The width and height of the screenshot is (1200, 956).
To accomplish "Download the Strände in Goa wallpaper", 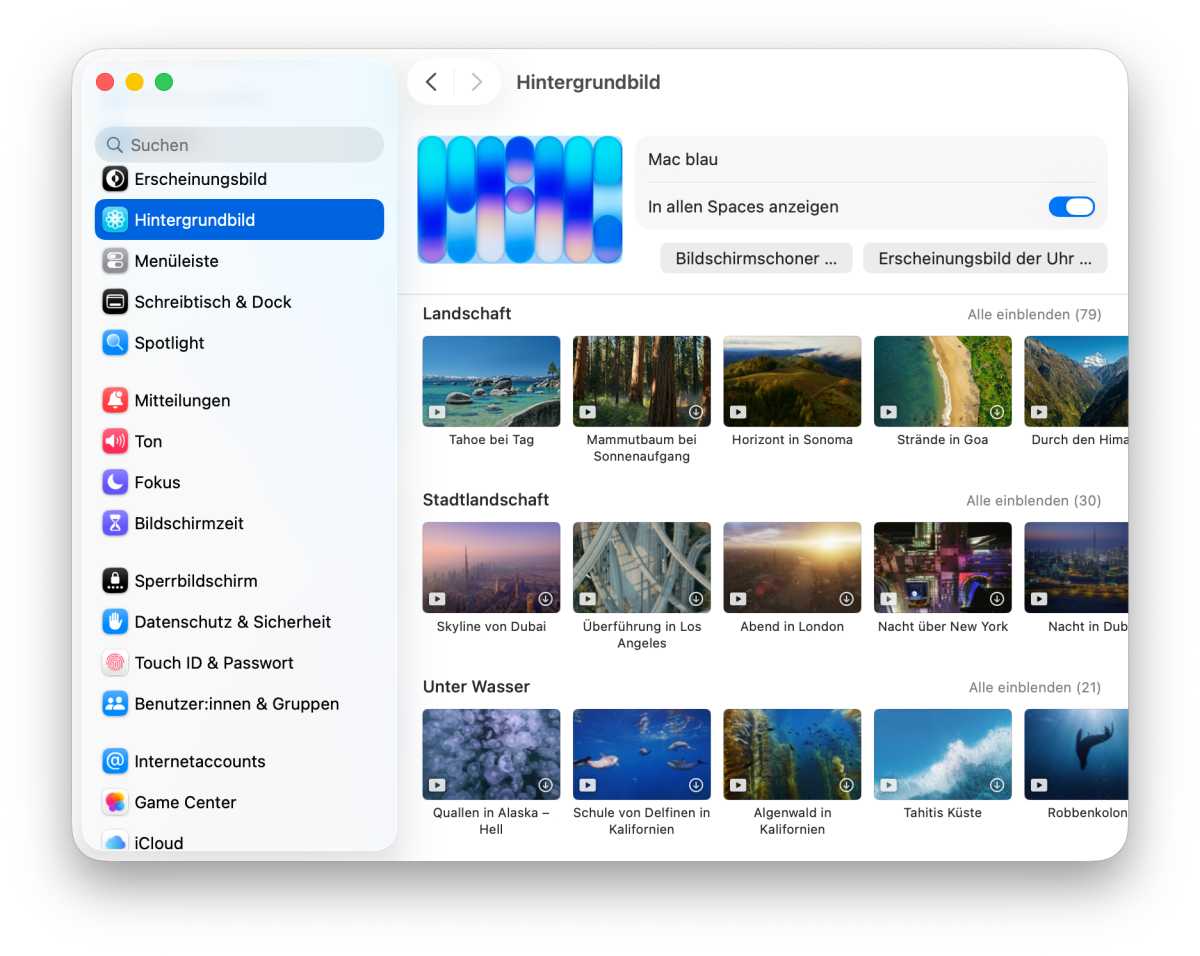I will pos(997,412).
